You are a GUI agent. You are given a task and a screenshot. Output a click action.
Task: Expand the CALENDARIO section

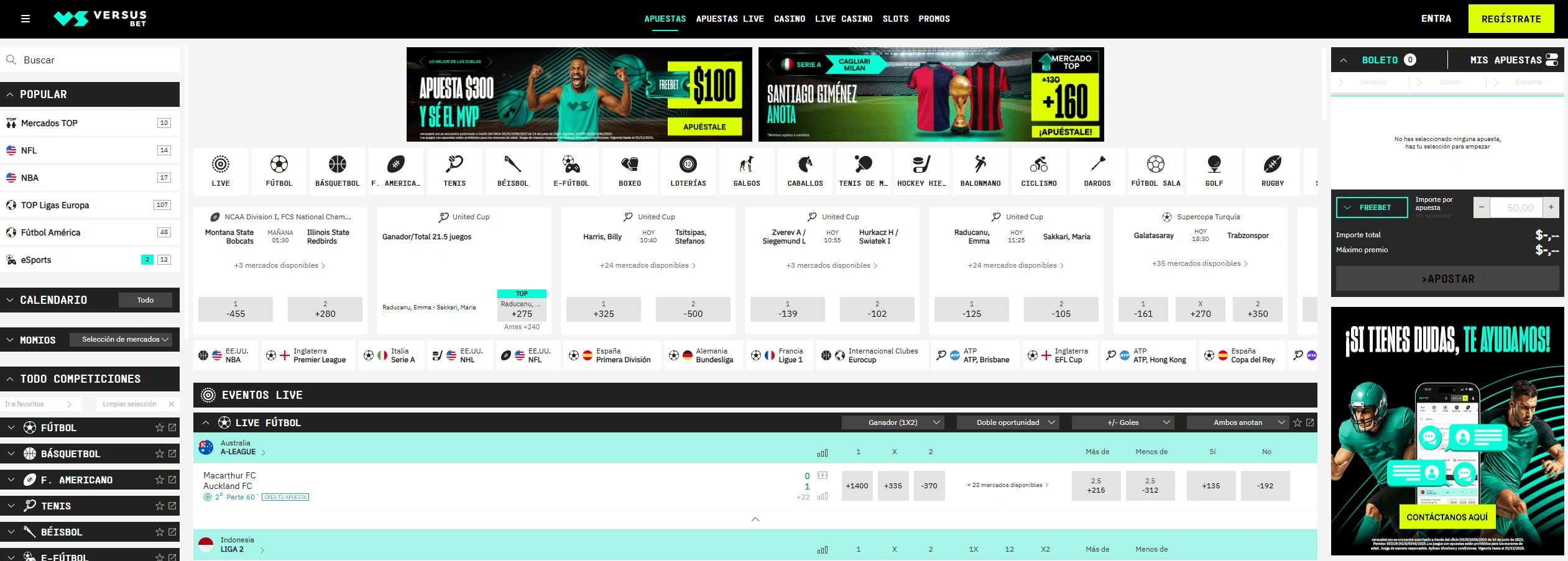(x=10, y=300)
